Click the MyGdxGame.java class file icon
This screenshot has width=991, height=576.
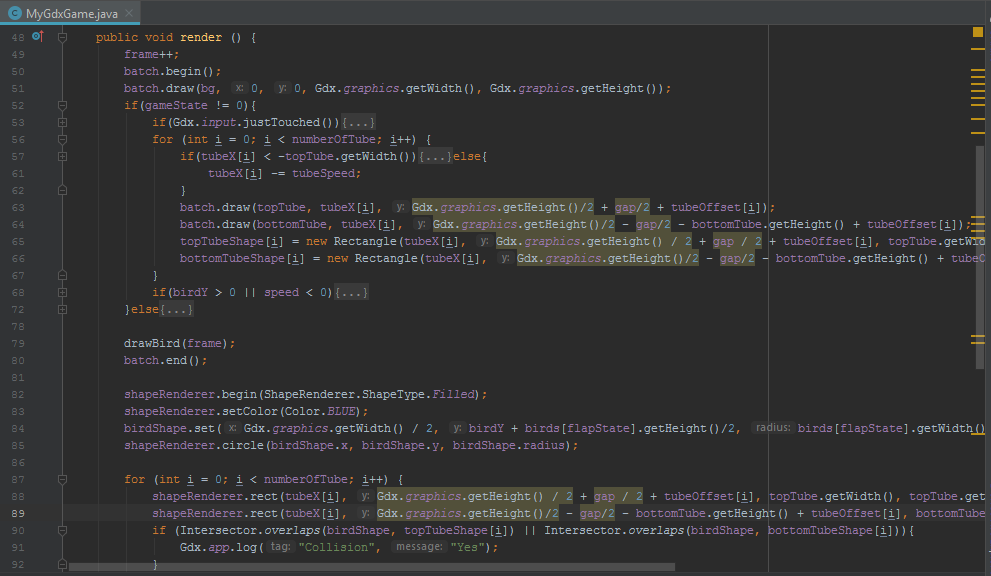(15, 13)
